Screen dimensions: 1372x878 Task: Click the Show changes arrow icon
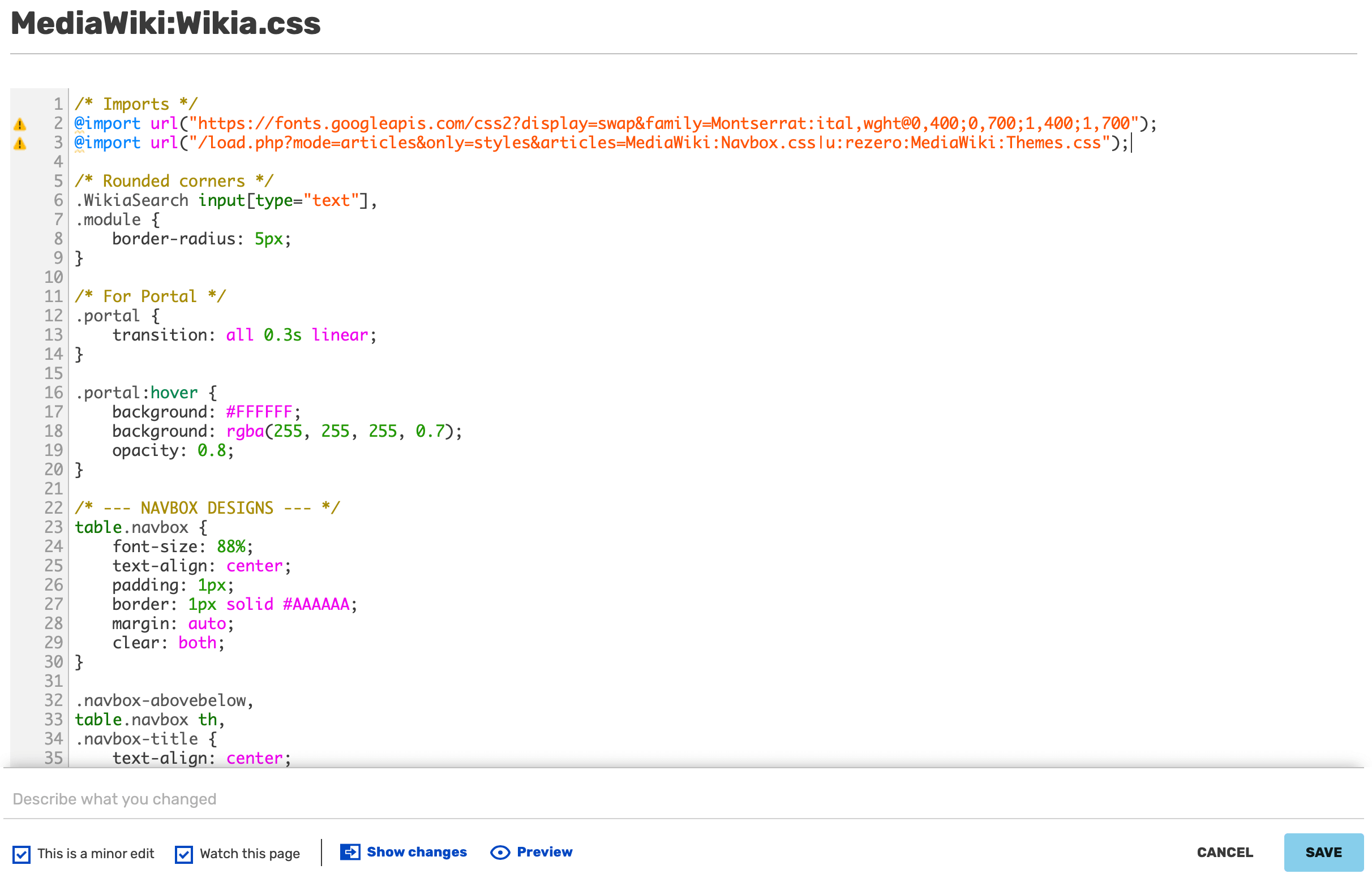(x=350, y=852)
